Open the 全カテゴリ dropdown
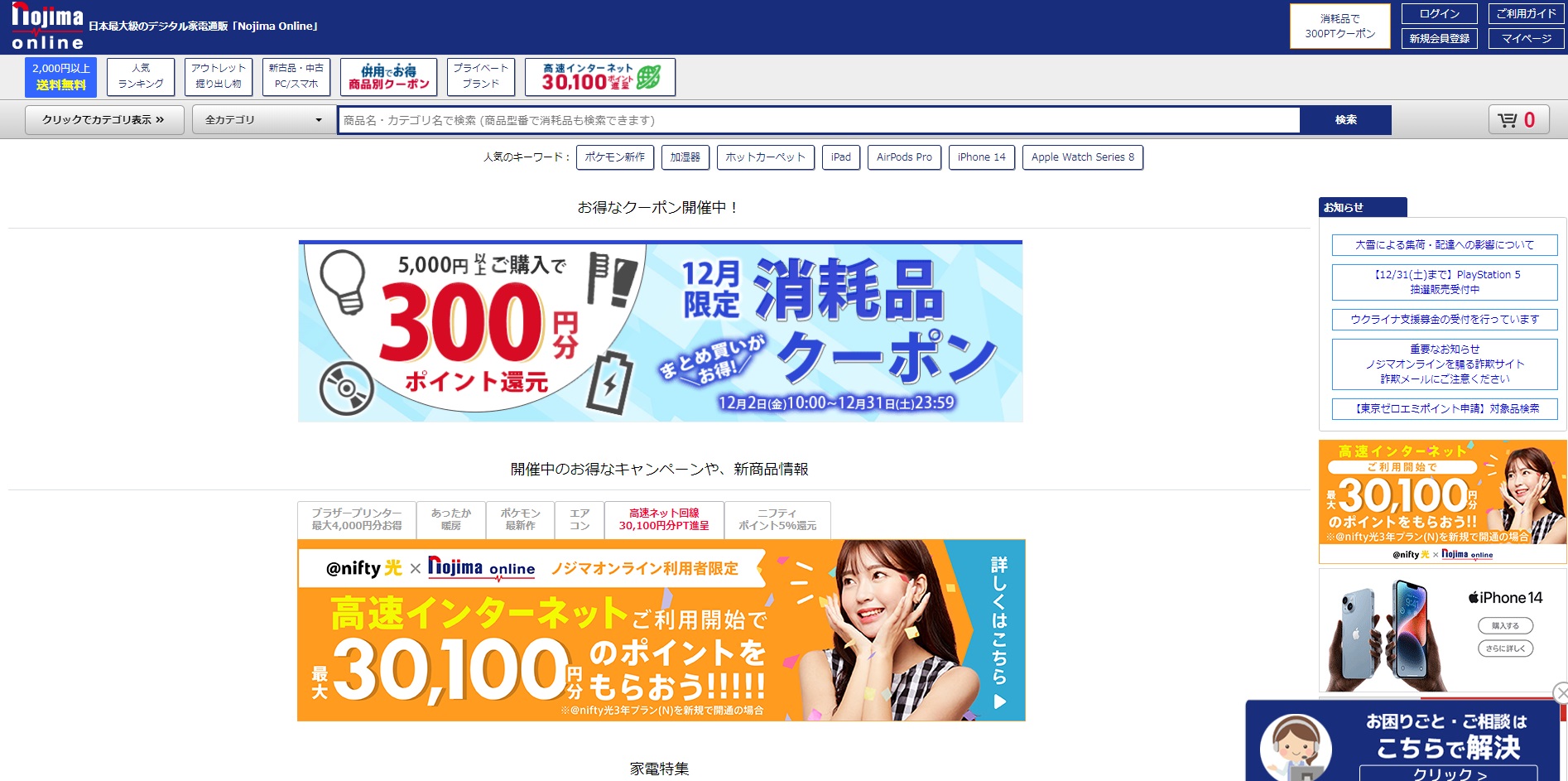 263,120
